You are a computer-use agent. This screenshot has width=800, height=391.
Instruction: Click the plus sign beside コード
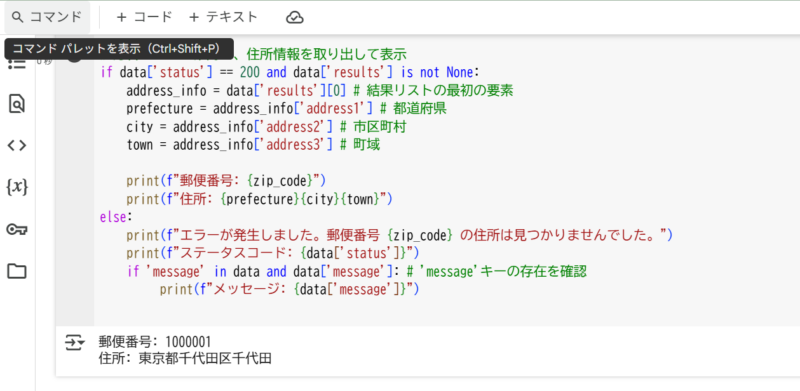[x=121, y=17]
